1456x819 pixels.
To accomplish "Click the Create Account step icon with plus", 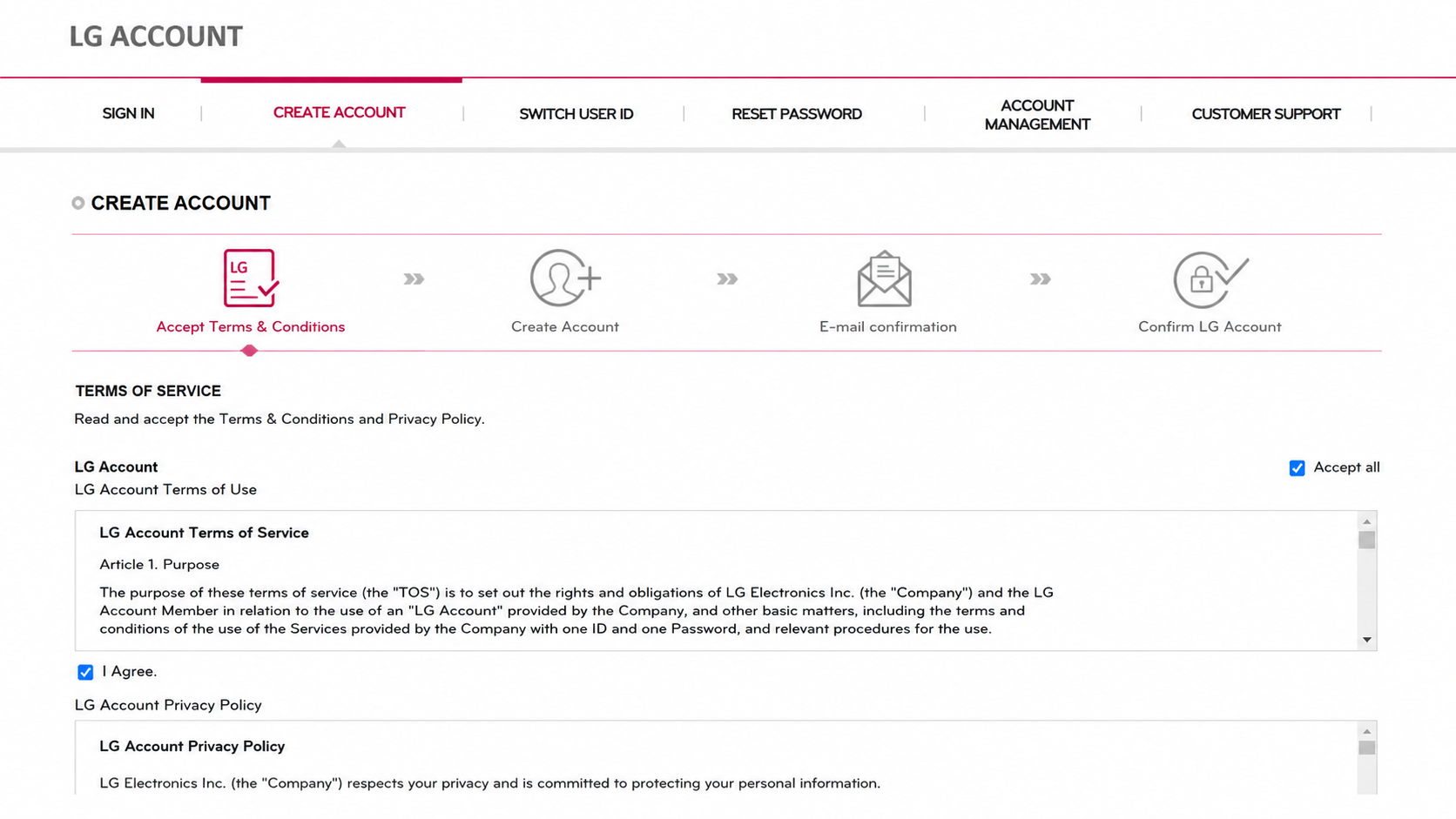I will (x=565, y=279).
